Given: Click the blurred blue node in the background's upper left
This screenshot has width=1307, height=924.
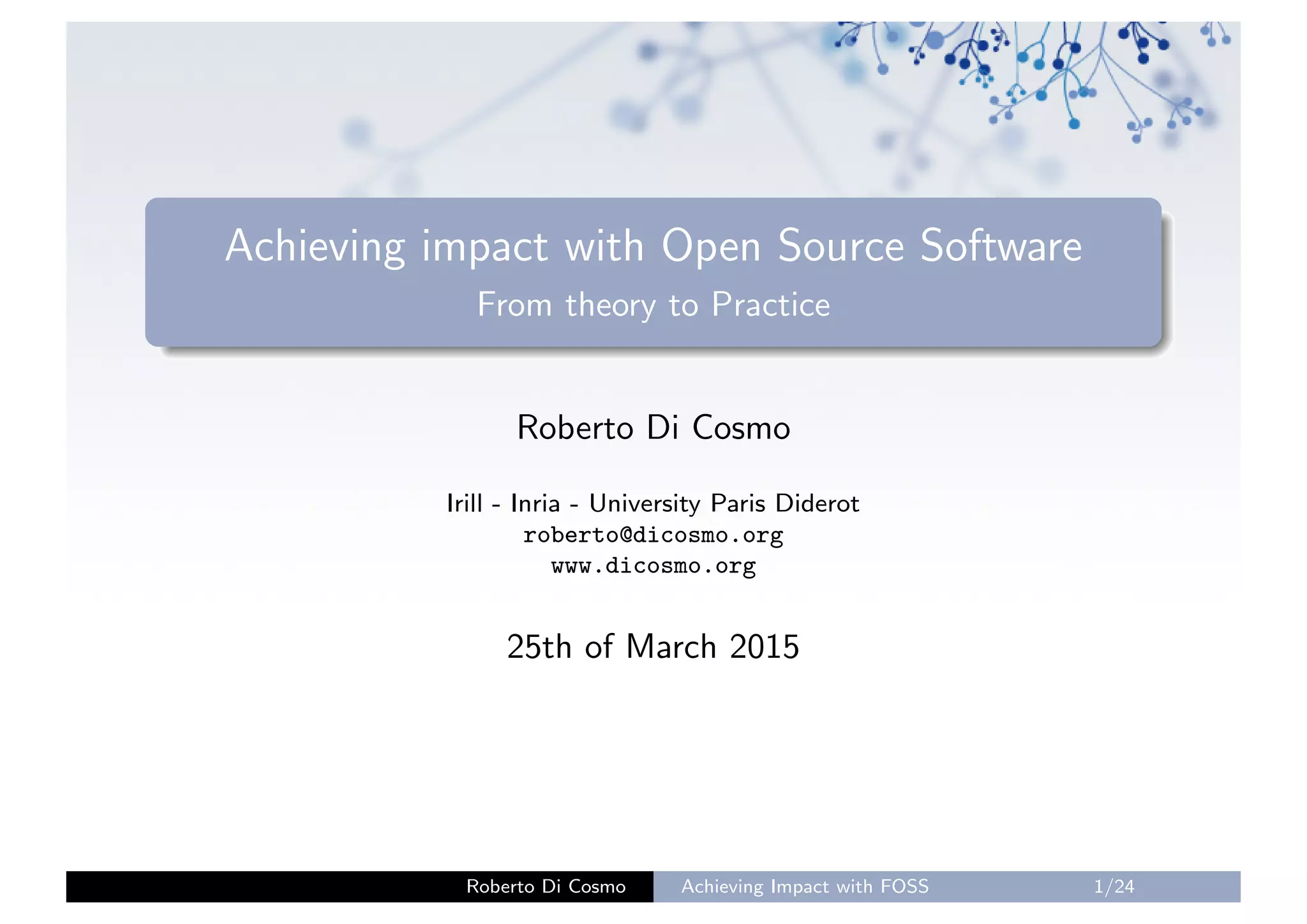Looking at the screenshot, I should (x=357, y=133).
